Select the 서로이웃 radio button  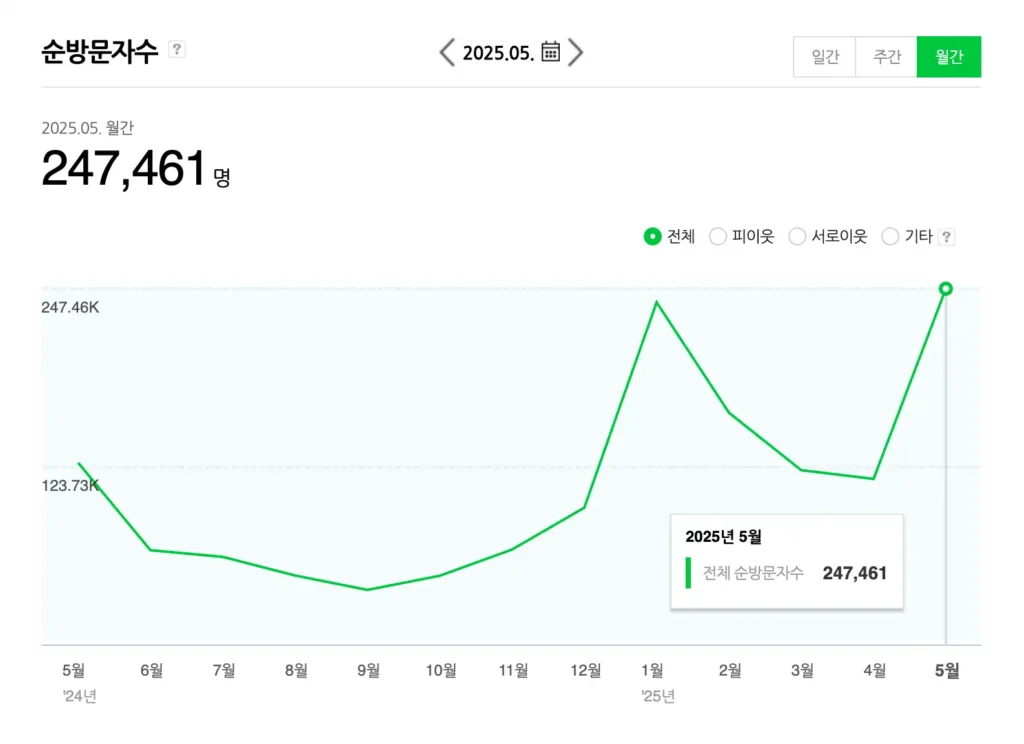[x=797, y=237]
